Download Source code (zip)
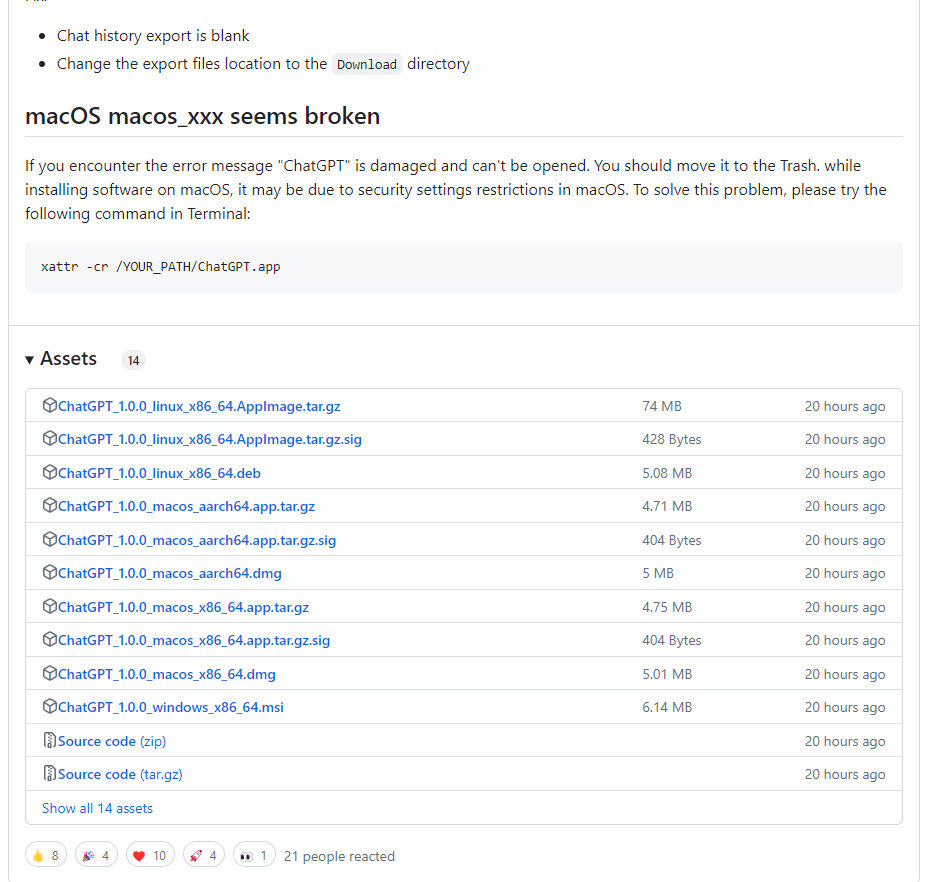Viewport: 926px width, 882px height. pos(112,741)
